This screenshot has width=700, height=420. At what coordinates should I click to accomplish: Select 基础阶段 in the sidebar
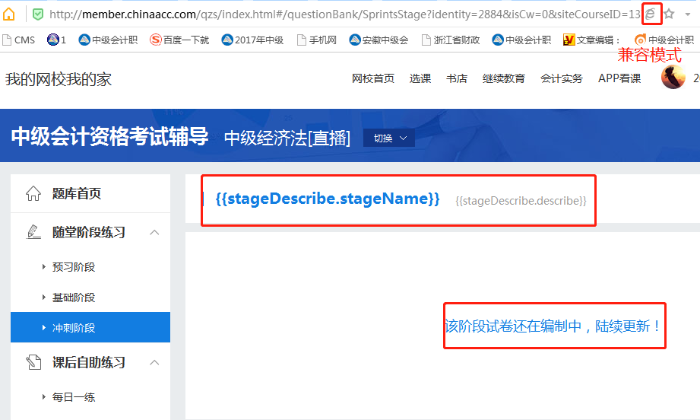click(73, 297)
